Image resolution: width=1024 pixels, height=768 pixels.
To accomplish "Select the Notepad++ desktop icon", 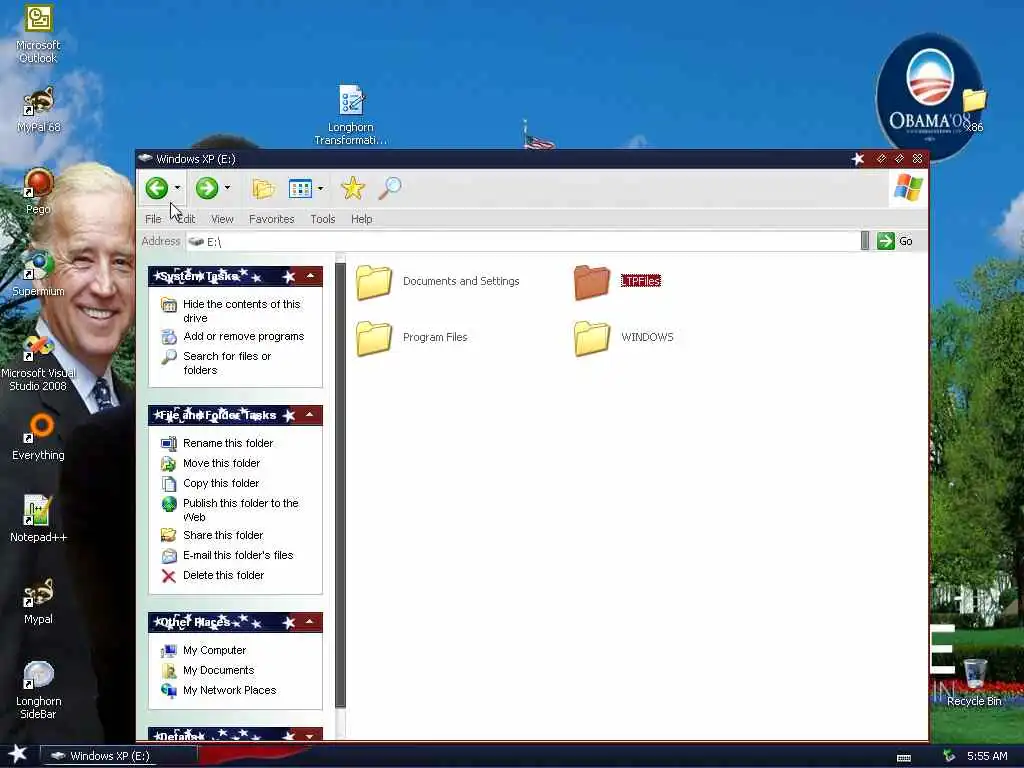I will click(38, 519).
